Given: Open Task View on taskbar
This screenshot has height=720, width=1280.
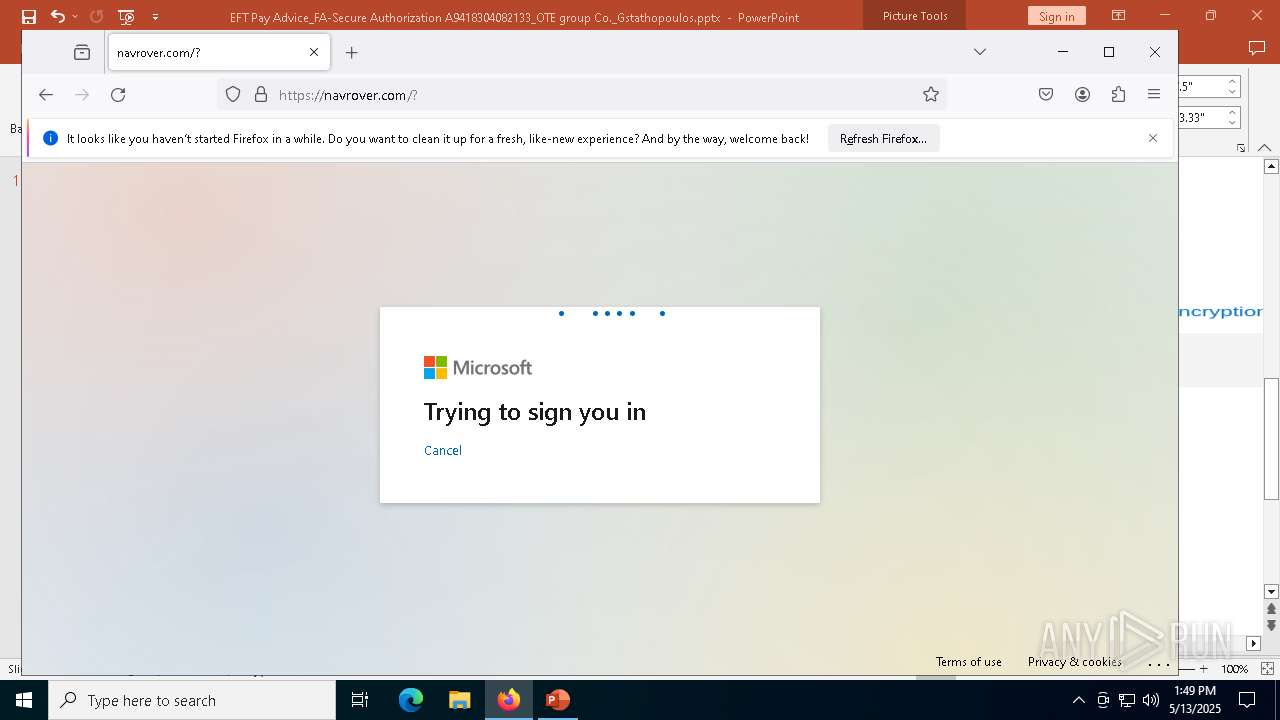Looking at the screenshot, I should tap(360, 700).
